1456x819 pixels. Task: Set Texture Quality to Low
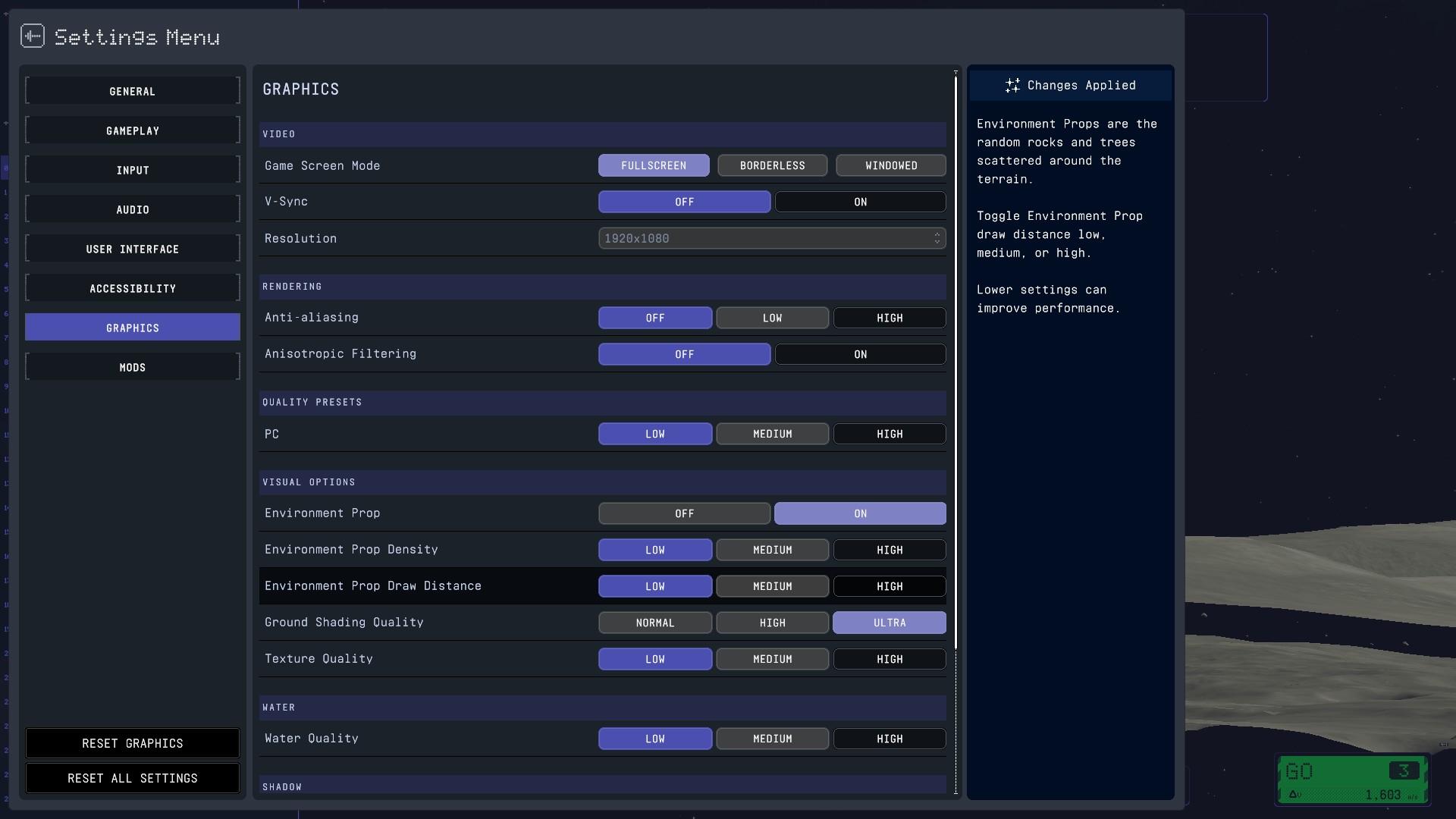[x=655, y=659]
